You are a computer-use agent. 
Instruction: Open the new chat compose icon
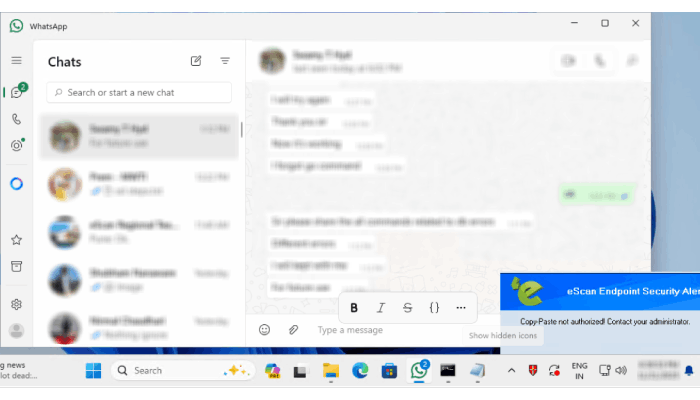(196, 61)
